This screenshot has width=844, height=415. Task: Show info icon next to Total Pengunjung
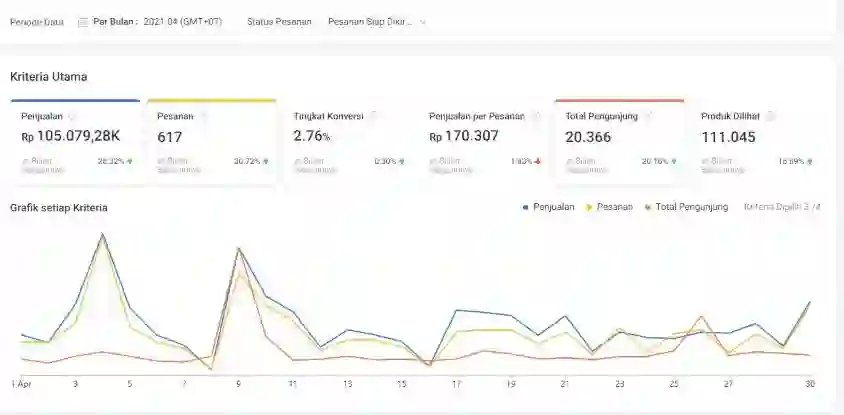coord(649,116)
